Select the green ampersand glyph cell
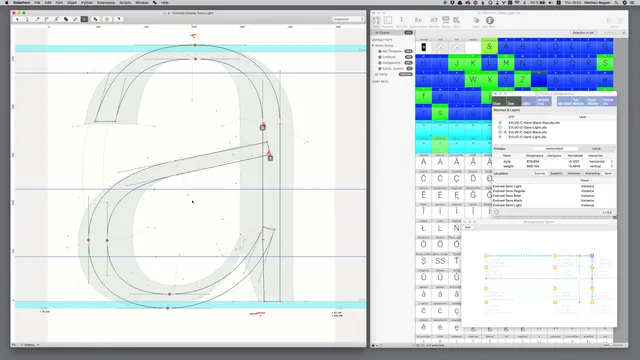640x360 pixels. click(x=489, y=47)
